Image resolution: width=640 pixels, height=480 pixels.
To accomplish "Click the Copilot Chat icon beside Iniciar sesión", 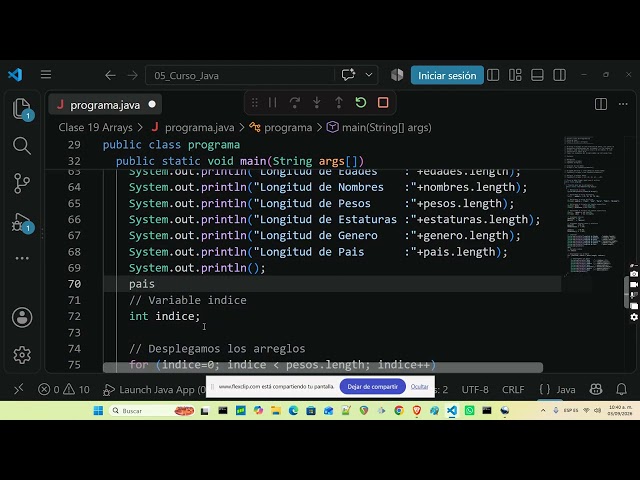I will tap(397, 75).
